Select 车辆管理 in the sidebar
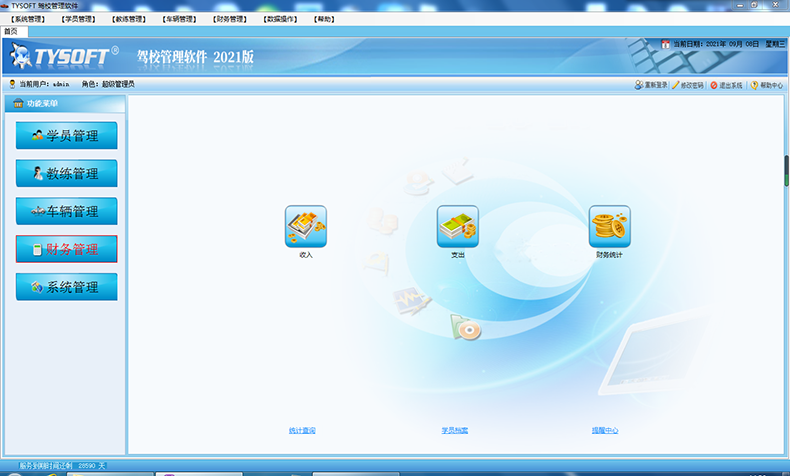790x476 pixels. (x=66, y=212)
